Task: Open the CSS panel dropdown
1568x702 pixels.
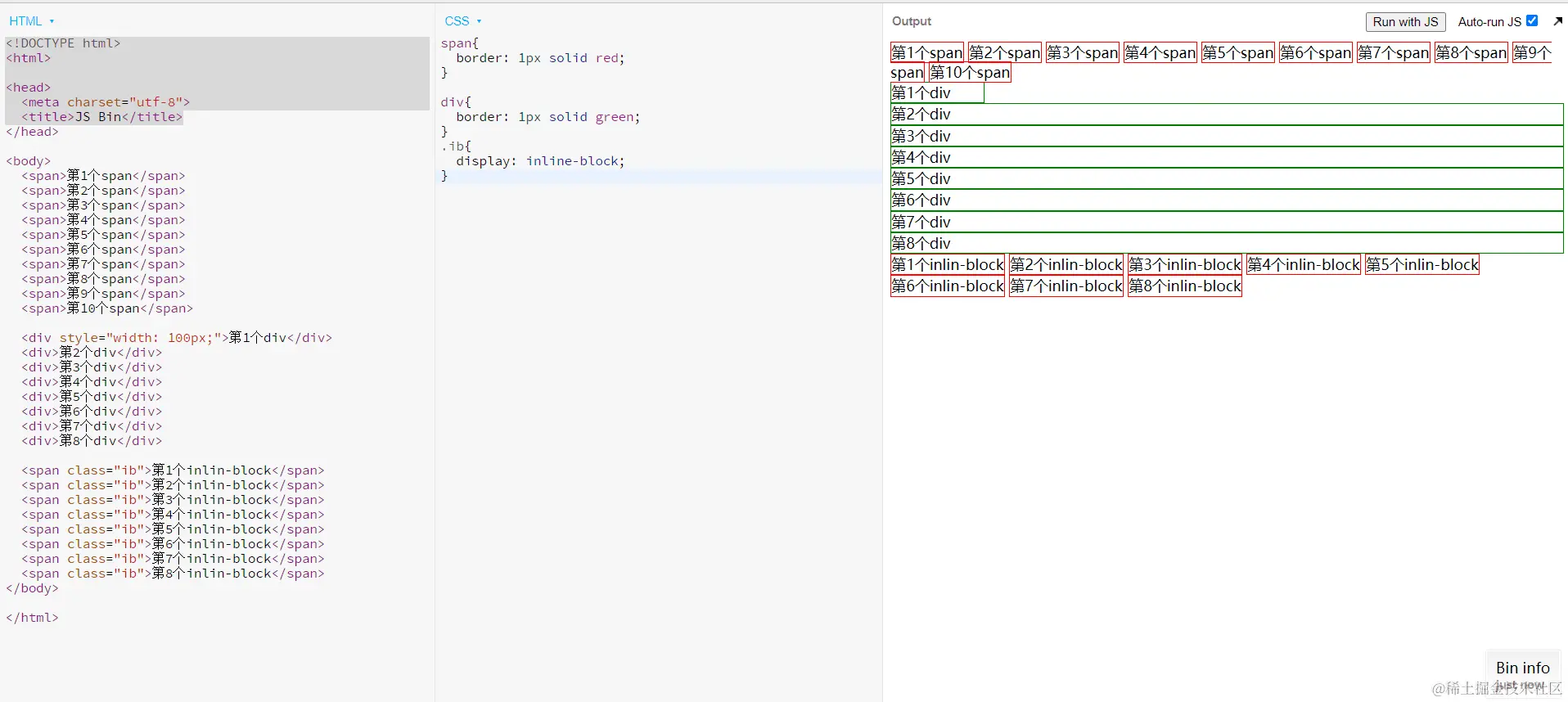Action: point(463,21)
